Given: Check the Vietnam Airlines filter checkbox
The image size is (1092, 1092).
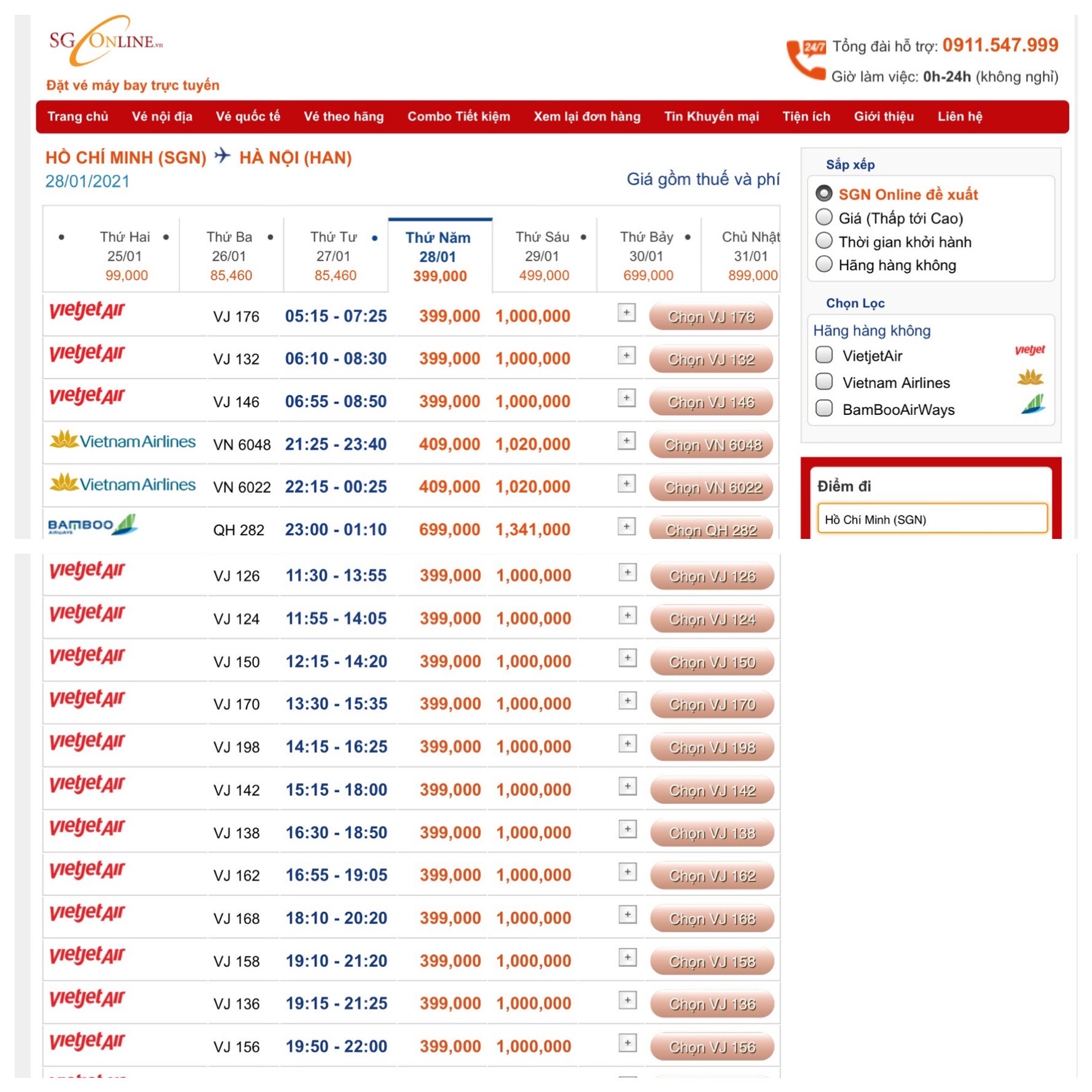Looking at the screenshot, I should (823, 382).
